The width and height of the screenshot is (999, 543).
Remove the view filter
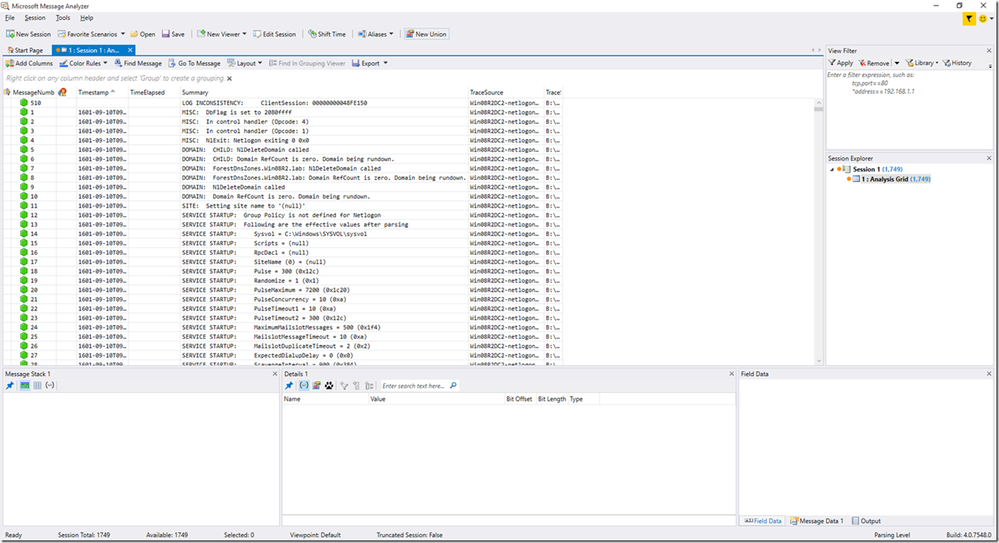coord(874,63)
